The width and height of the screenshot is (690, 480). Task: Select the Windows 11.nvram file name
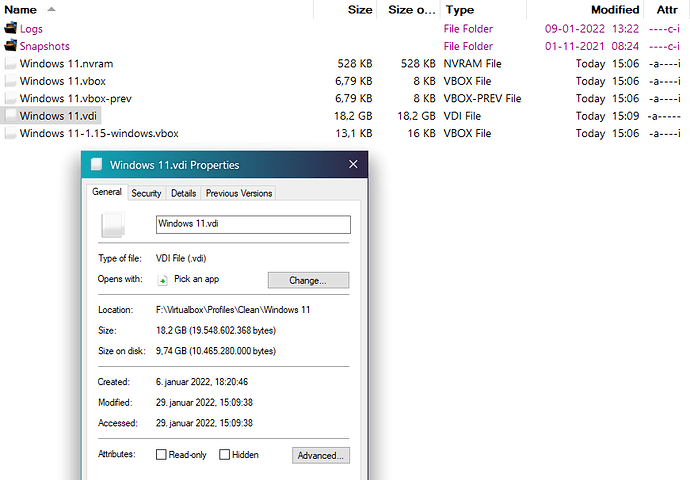tap(66, 63)
